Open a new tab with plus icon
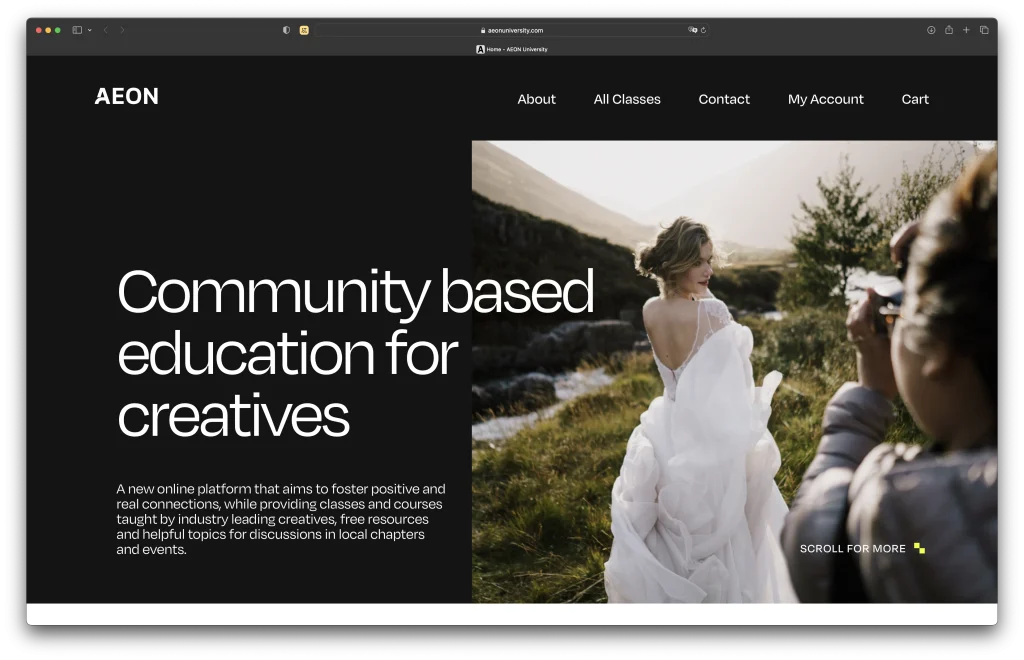The width and height of the screenshot is (1024, 660). click(x=966, y=30)
